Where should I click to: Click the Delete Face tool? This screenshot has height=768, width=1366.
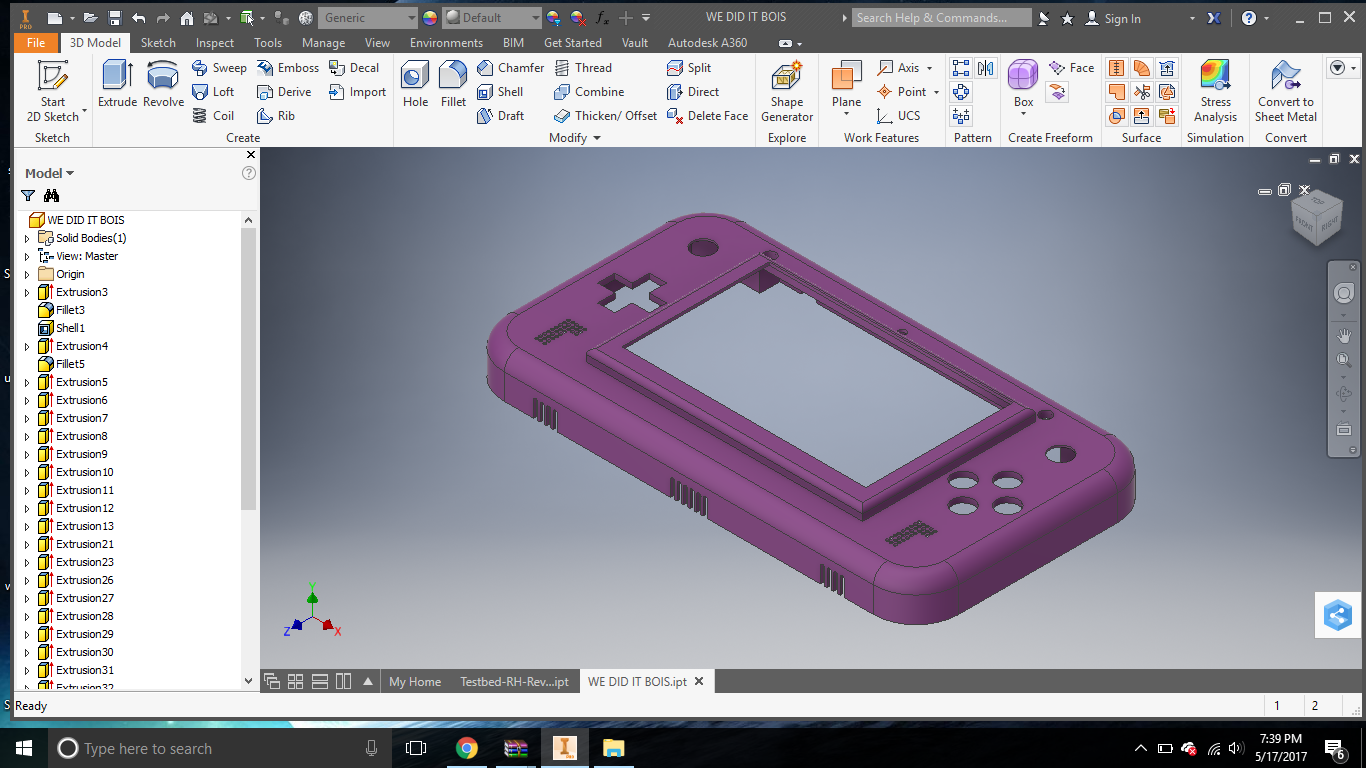pyautogui.click(x=707, y=116)
